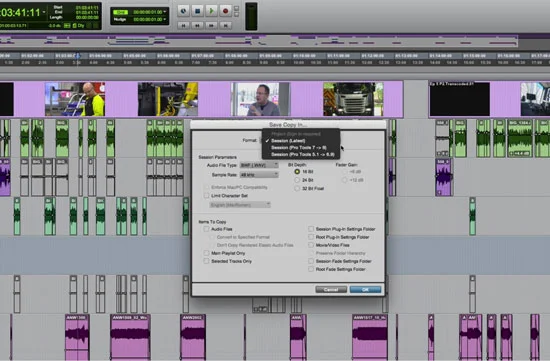550x361 pixels.
Task: Check the Movie/Video Files checkbox
Action: pyautogui.click(x=311, y=245)
